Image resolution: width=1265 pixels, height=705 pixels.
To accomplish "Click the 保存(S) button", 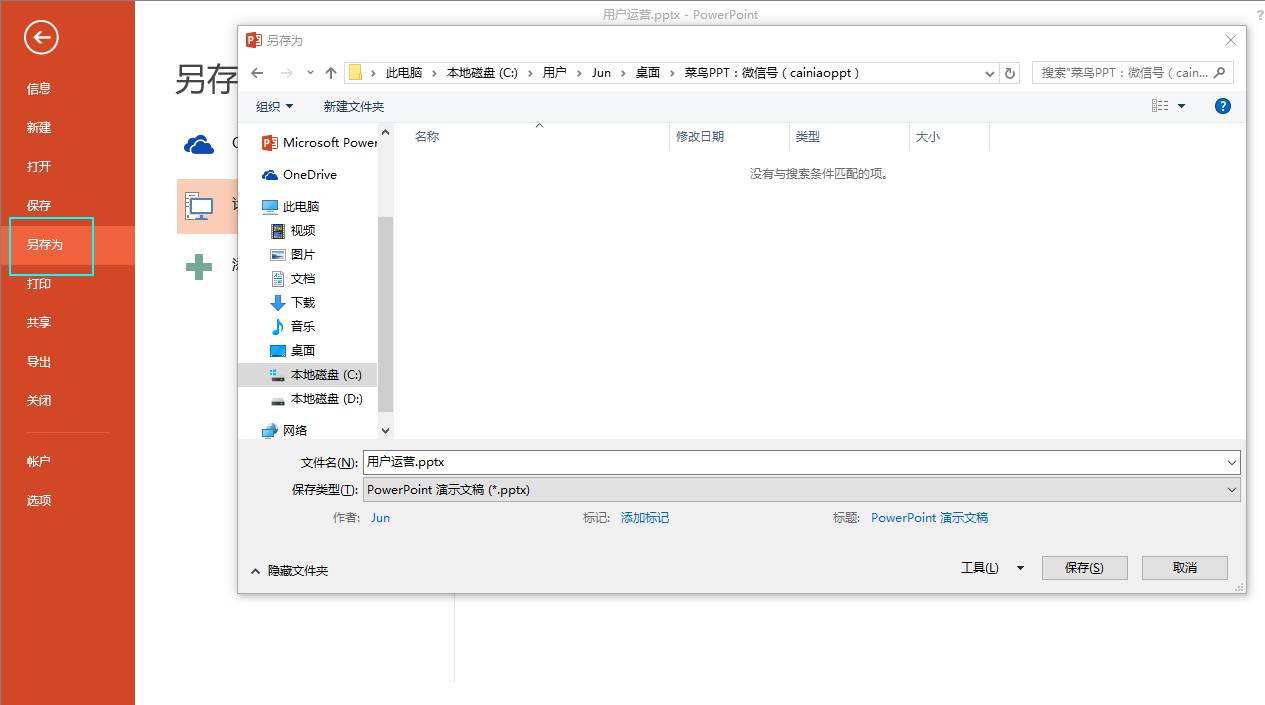I will coord(1084,567).
